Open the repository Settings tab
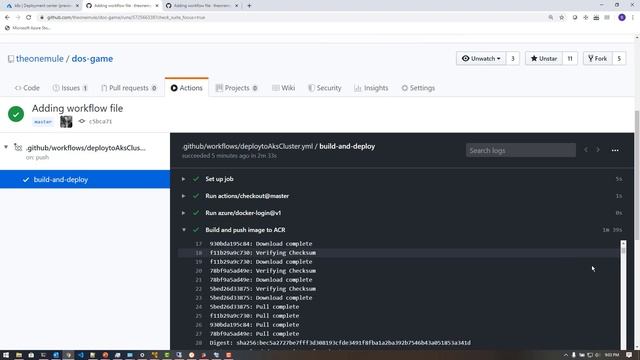 (418, 88)
